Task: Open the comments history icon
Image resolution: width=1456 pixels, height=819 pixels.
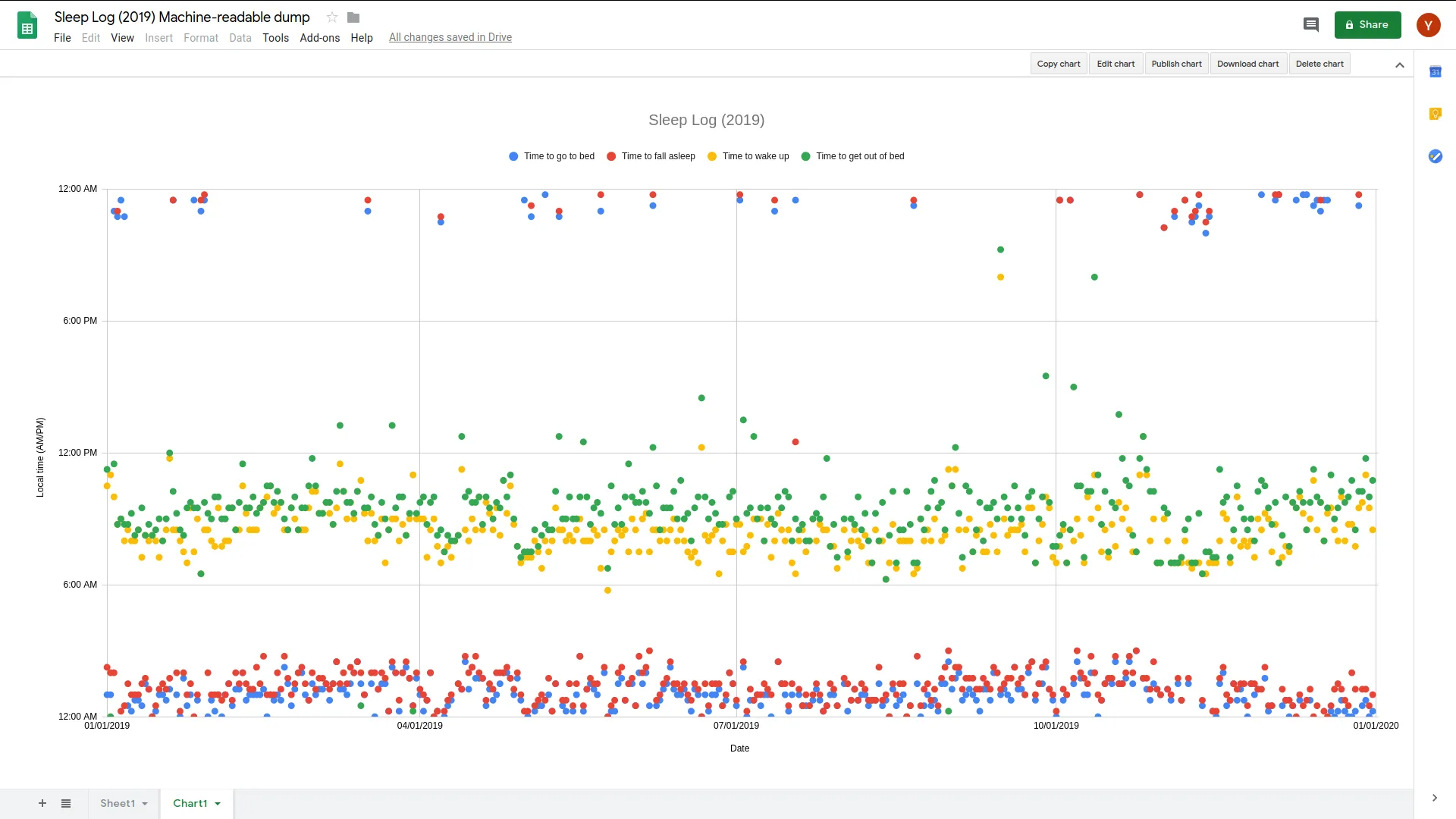Action: pyautogui.click(x=1310, y=25)
